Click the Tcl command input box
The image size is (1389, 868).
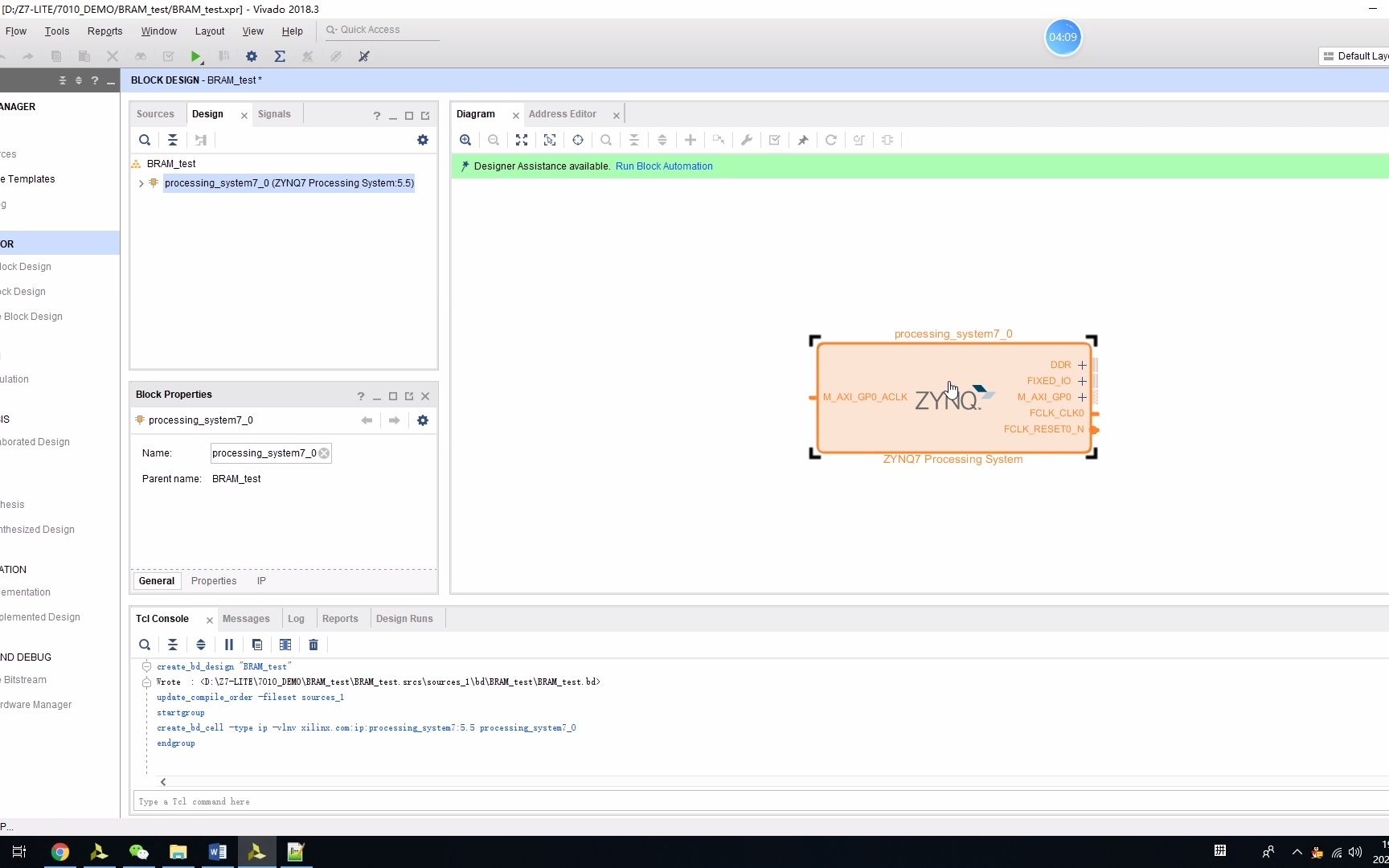tap(760, 801)
